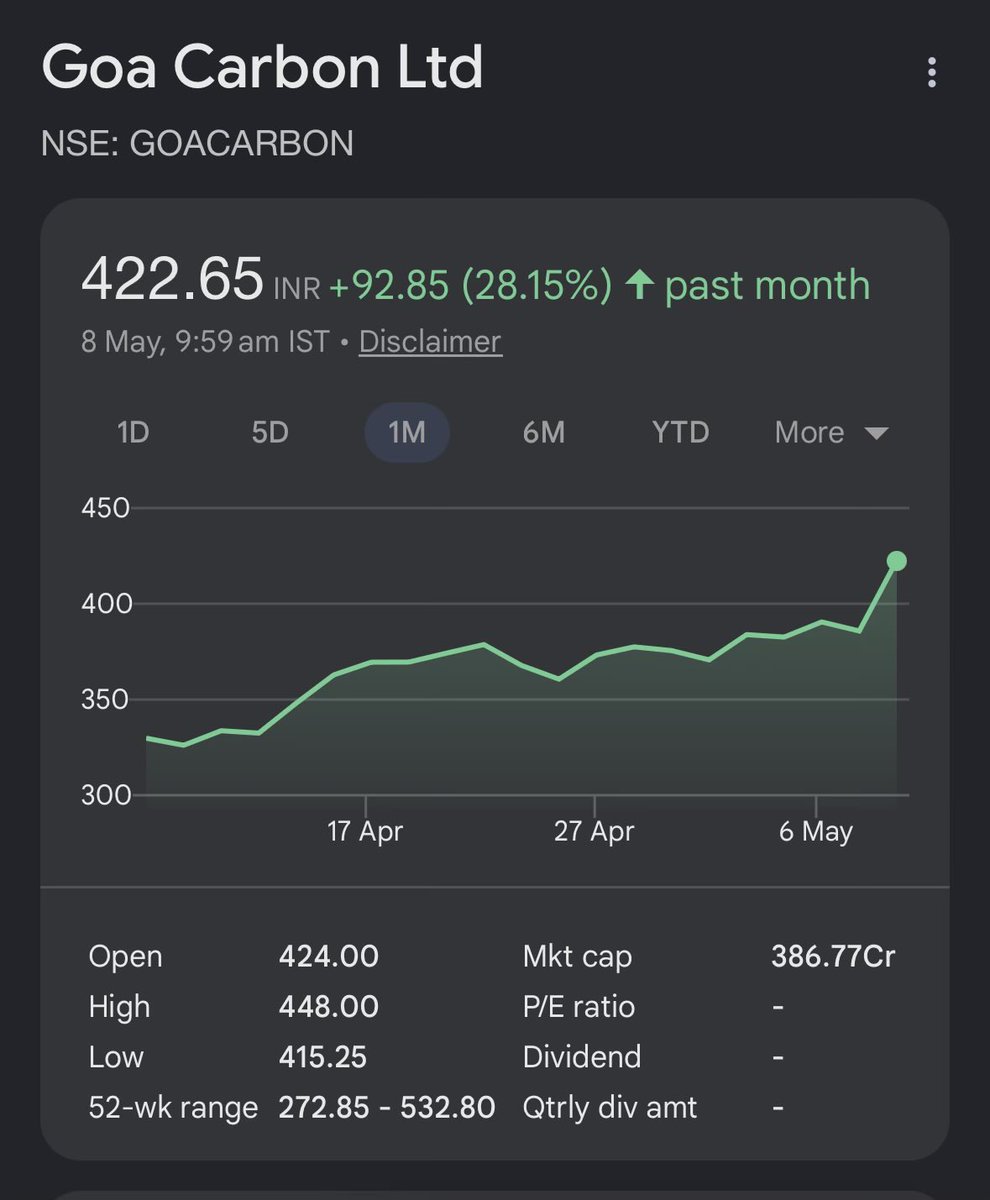
Task: Click the 8 May, 9:59 am IST timestamp
Action: pyautogui.click(x=205, y=342)
